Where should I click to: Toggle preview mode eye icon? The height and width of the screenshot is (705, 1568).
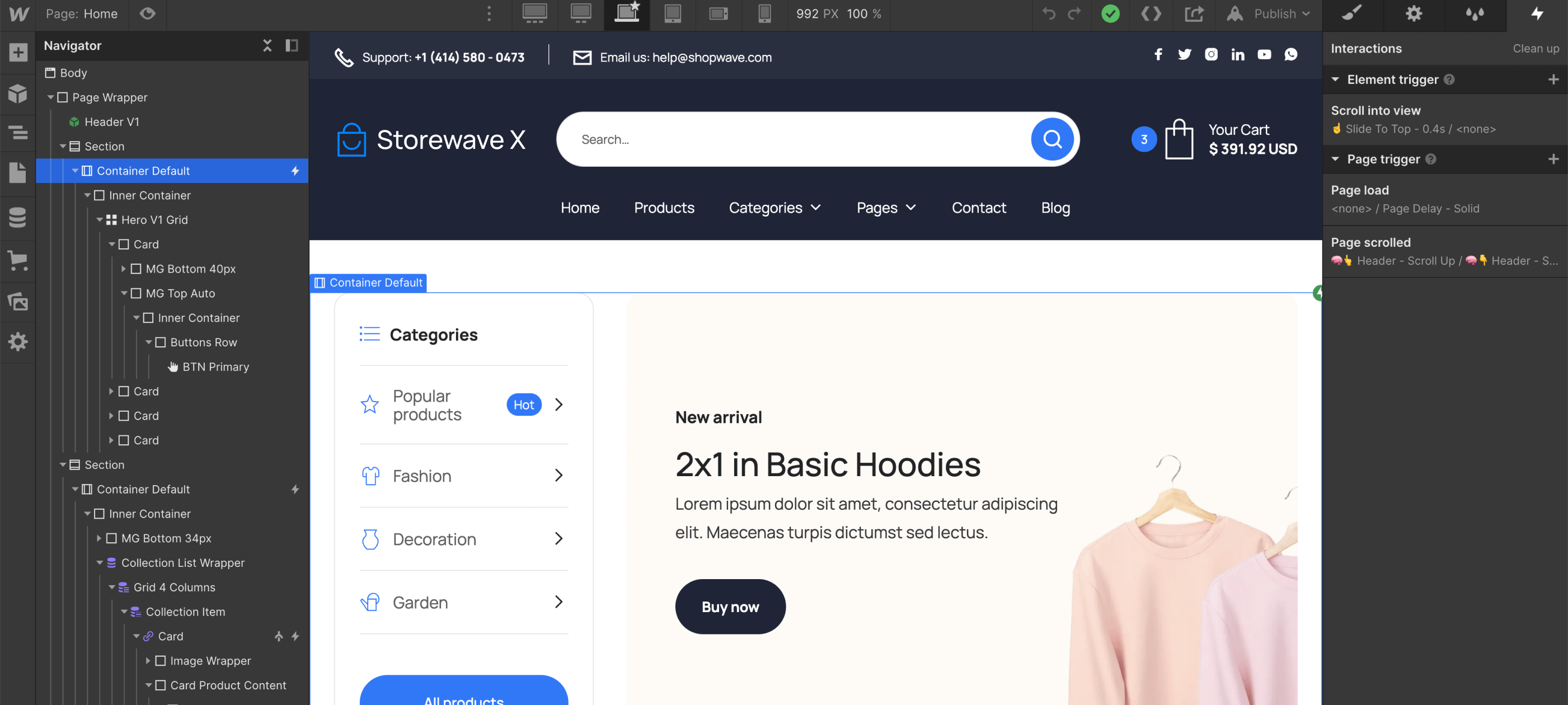pos(147,13)
